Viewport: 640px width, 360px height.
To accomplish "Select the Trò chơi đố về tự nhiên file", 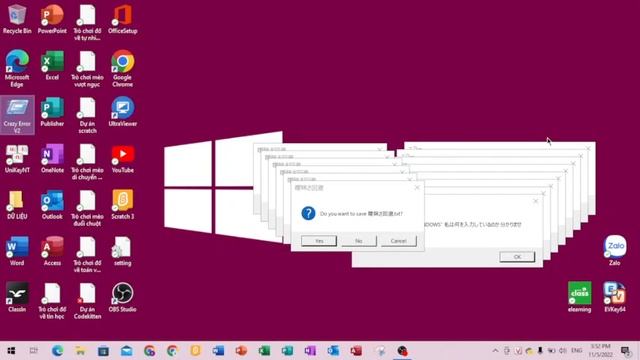I will (x=87, y=23).
